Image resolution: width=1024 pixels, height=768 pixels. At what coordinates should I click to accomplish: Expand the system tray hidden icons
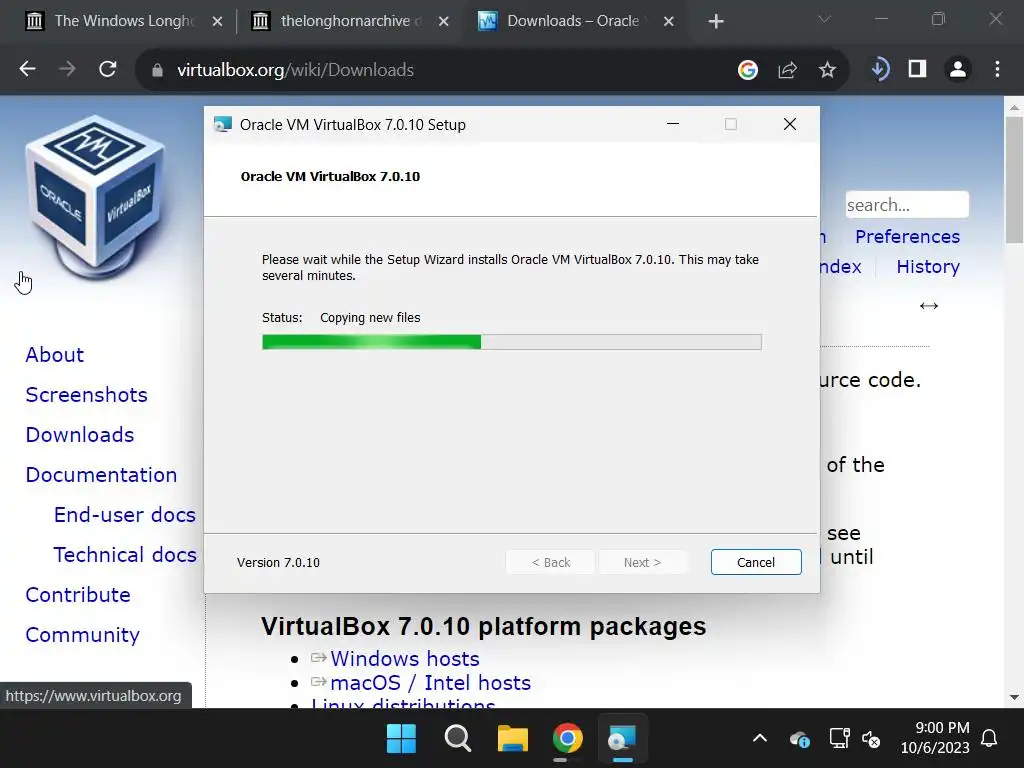760,739
